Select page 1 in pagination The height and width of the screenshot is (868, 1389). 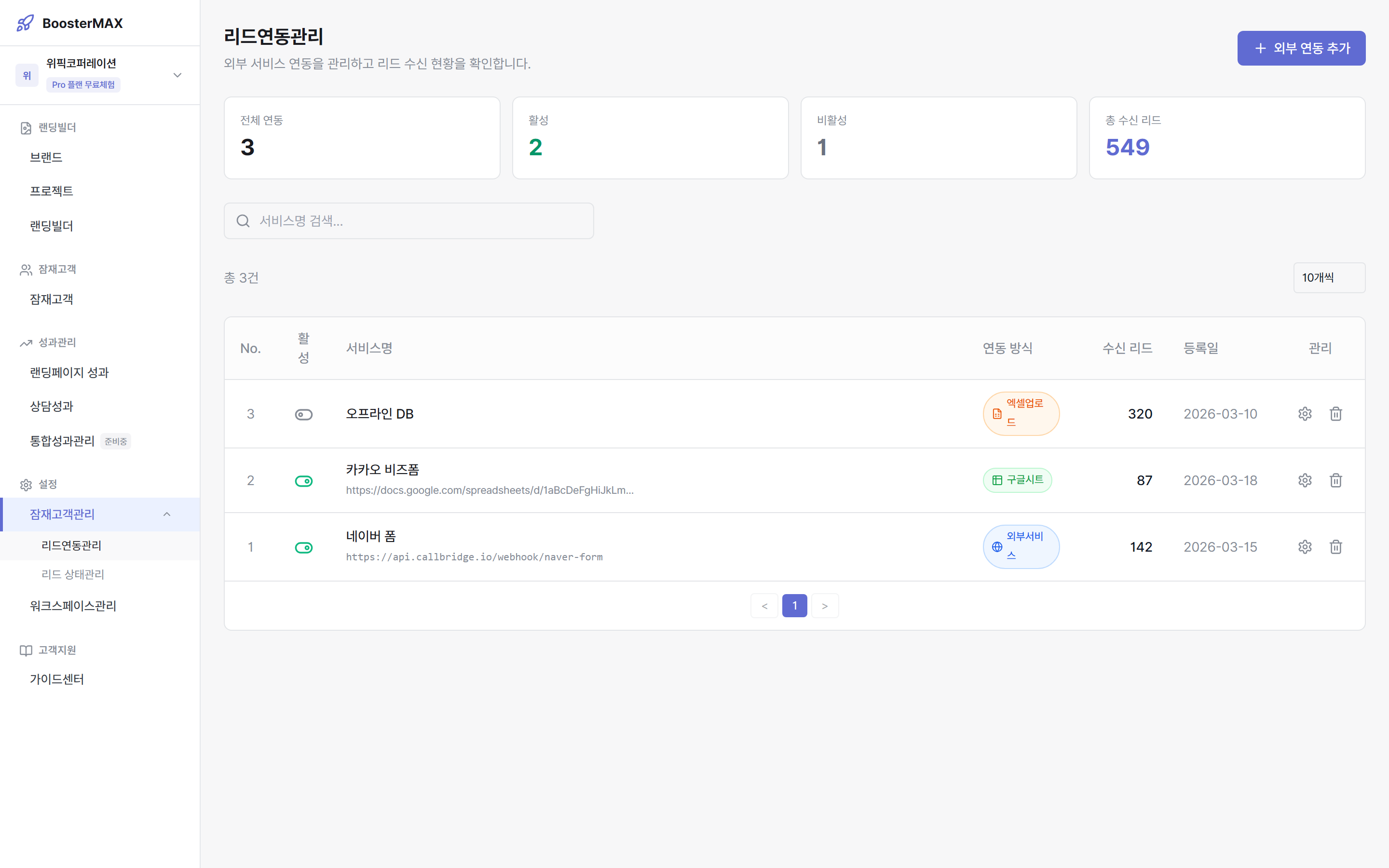[x=794, y=606]
